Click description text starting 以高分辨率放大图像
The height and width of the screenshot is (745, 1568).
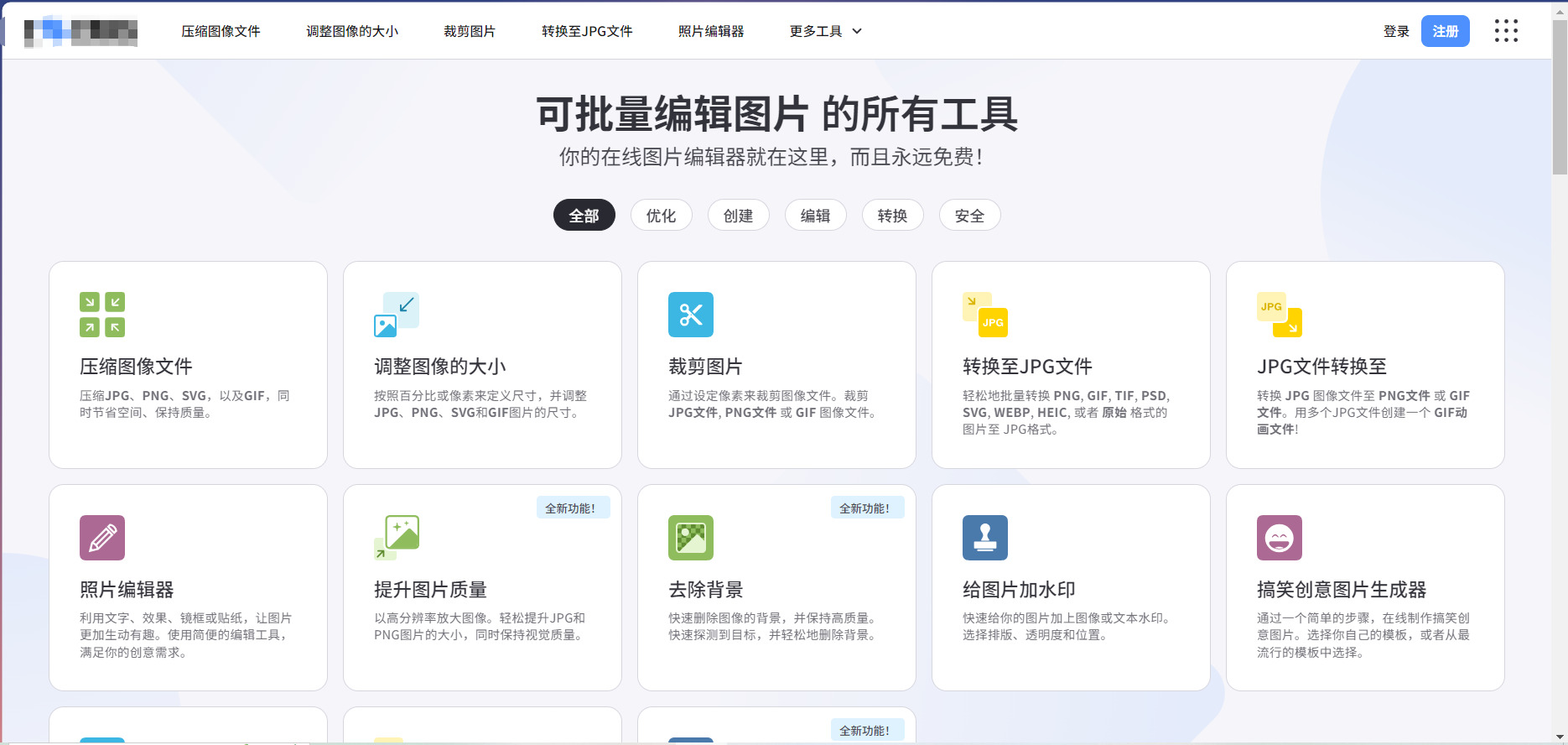click(x=480, y=627)
